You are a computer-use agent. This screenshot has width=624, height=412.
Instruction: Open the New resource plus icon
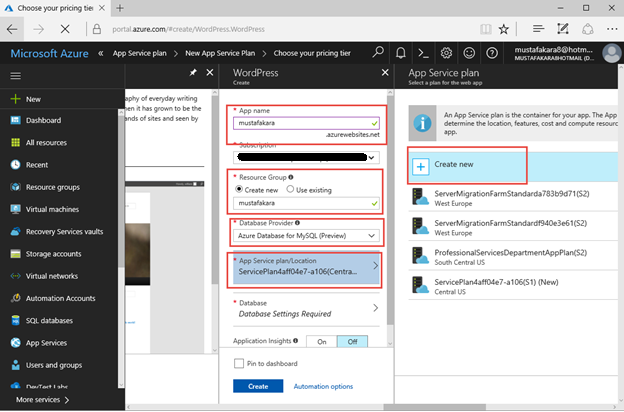click(x=15, y=99)
